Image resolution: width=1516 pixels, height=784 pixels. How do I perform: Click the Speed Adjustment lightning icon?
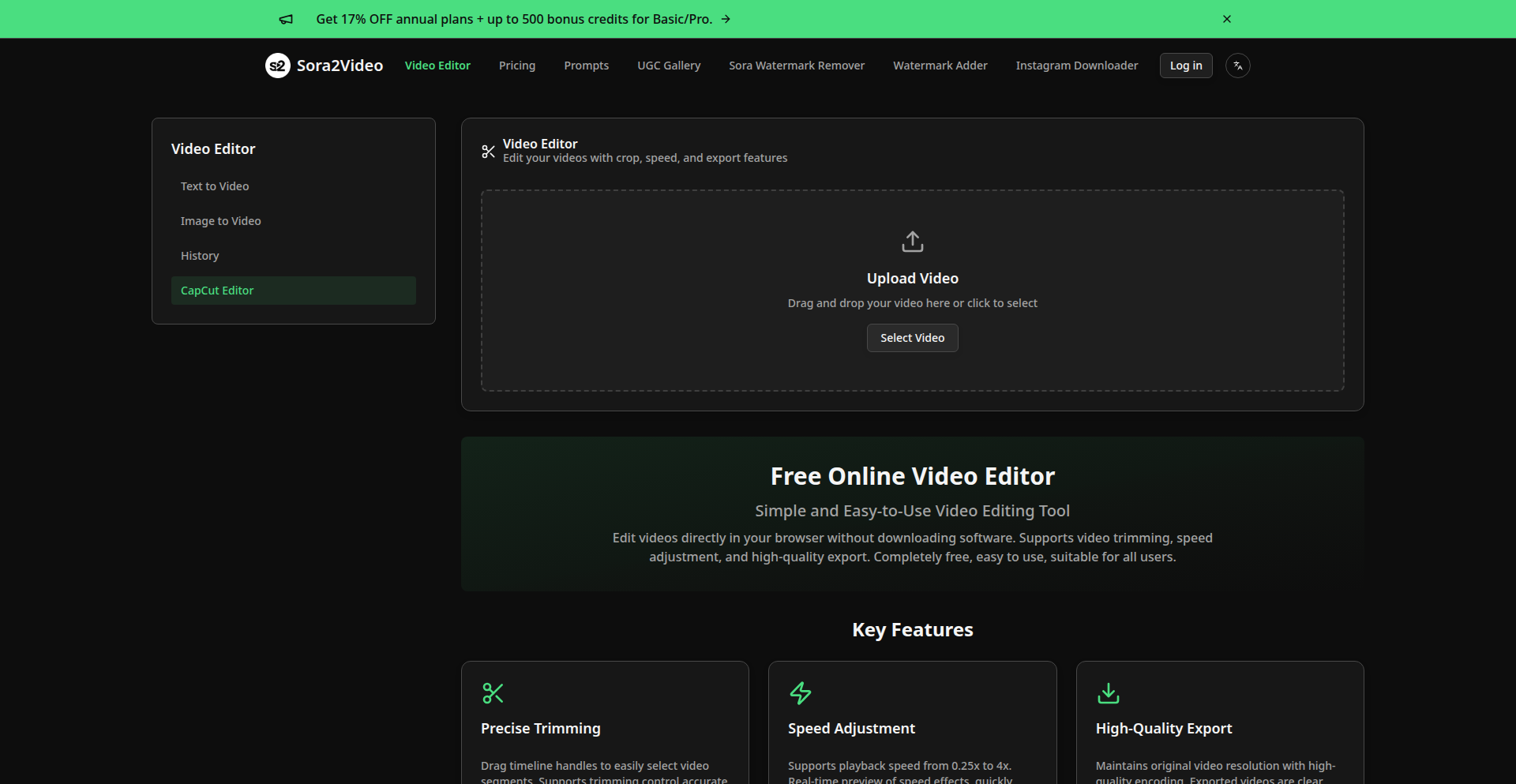800,693
